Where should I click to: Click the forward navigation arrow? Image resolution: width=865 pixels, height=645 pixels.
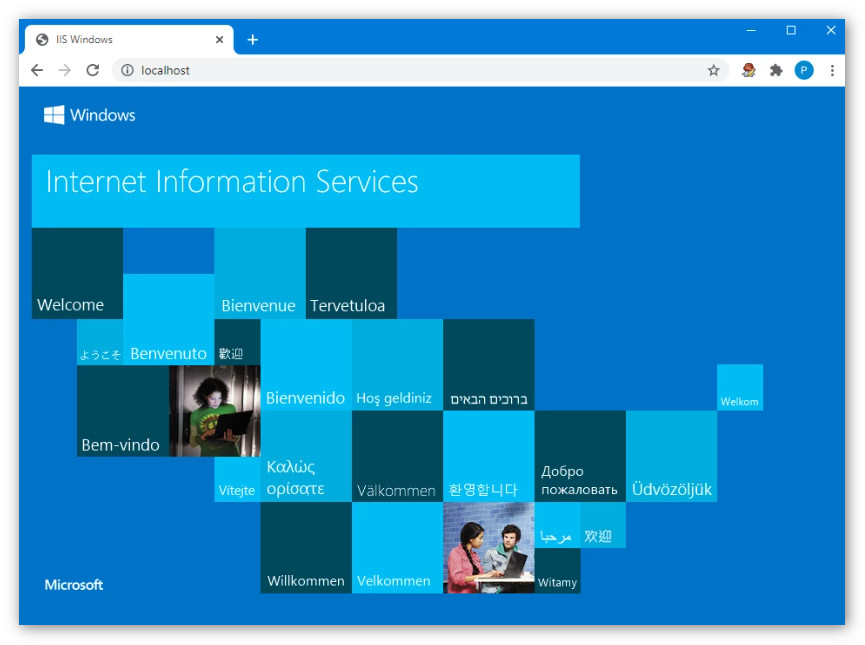click(65, 70)
